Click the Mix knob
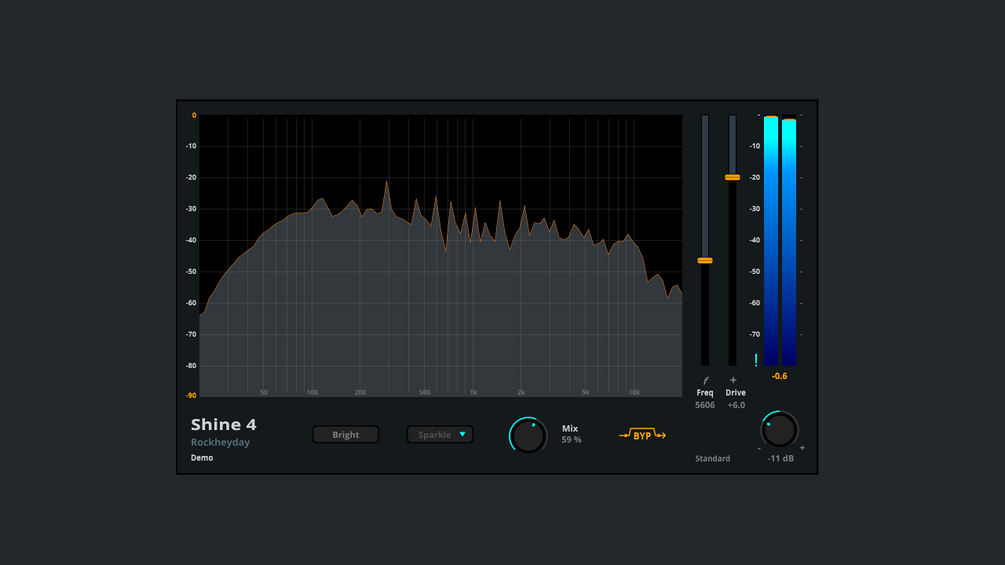The height and width of the screenshot is (565, 1005). (x=528, y=435)
